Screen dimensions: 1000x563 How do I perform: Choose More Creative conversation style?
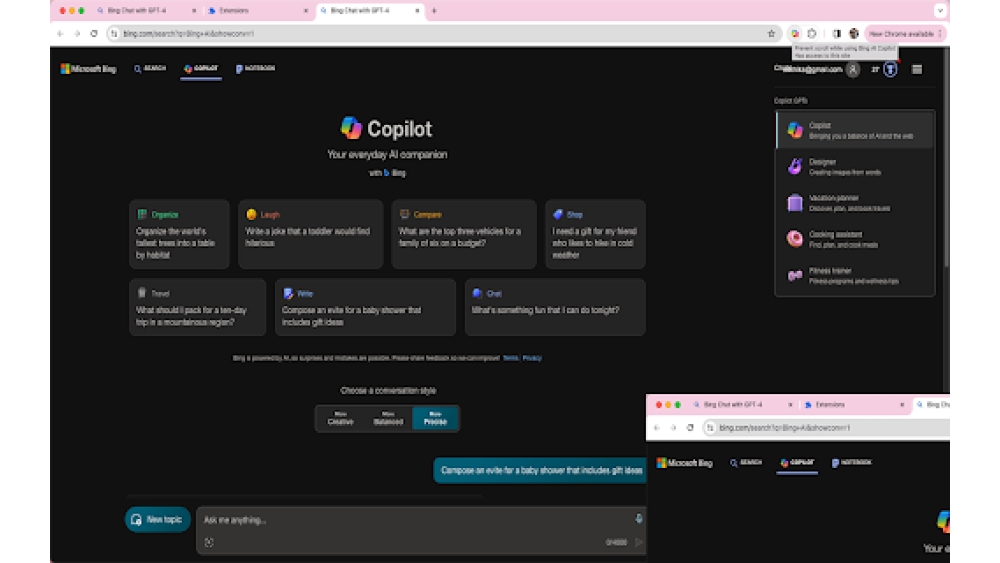coord(341,418)
